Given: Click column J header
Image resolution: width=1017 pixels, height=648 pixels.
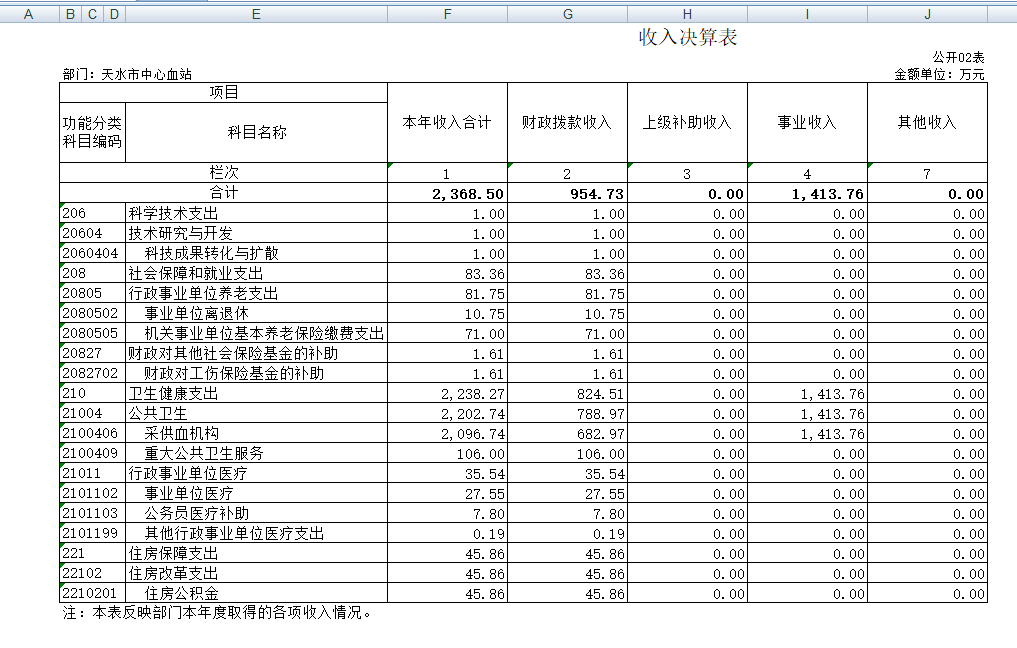Looking at the screenshot, I should coord(927,14).
